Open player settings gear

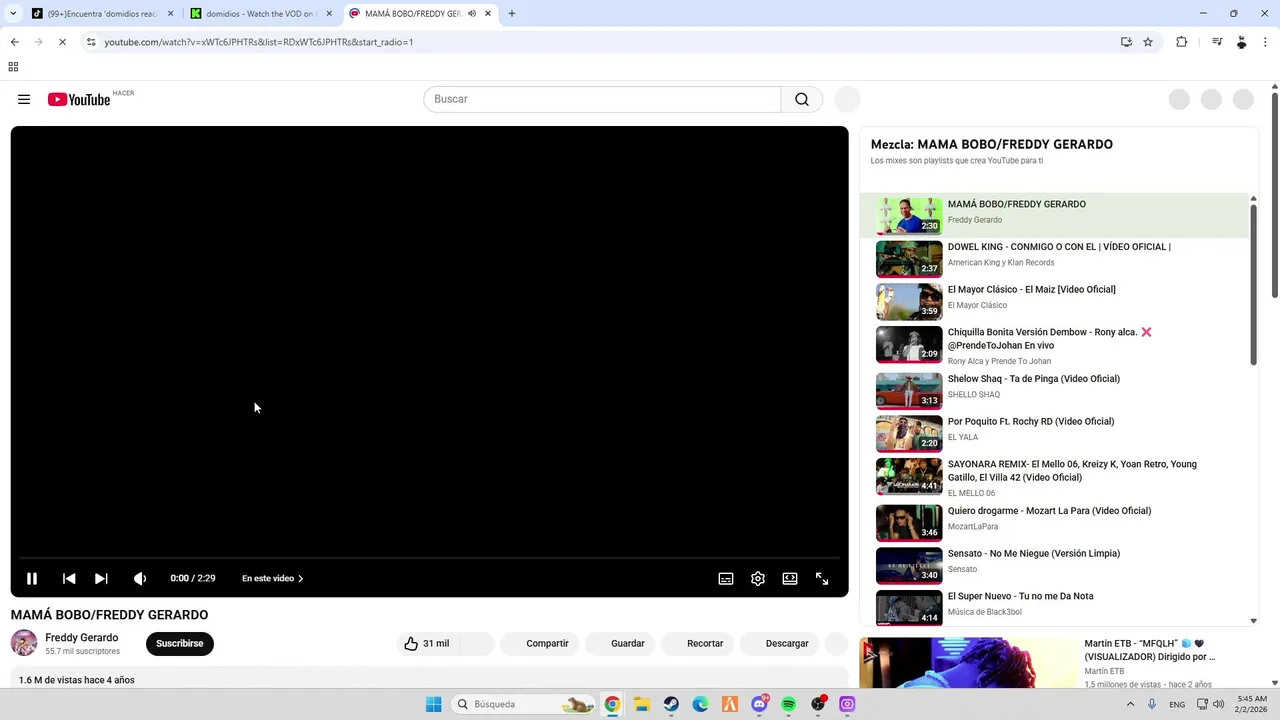758,578
